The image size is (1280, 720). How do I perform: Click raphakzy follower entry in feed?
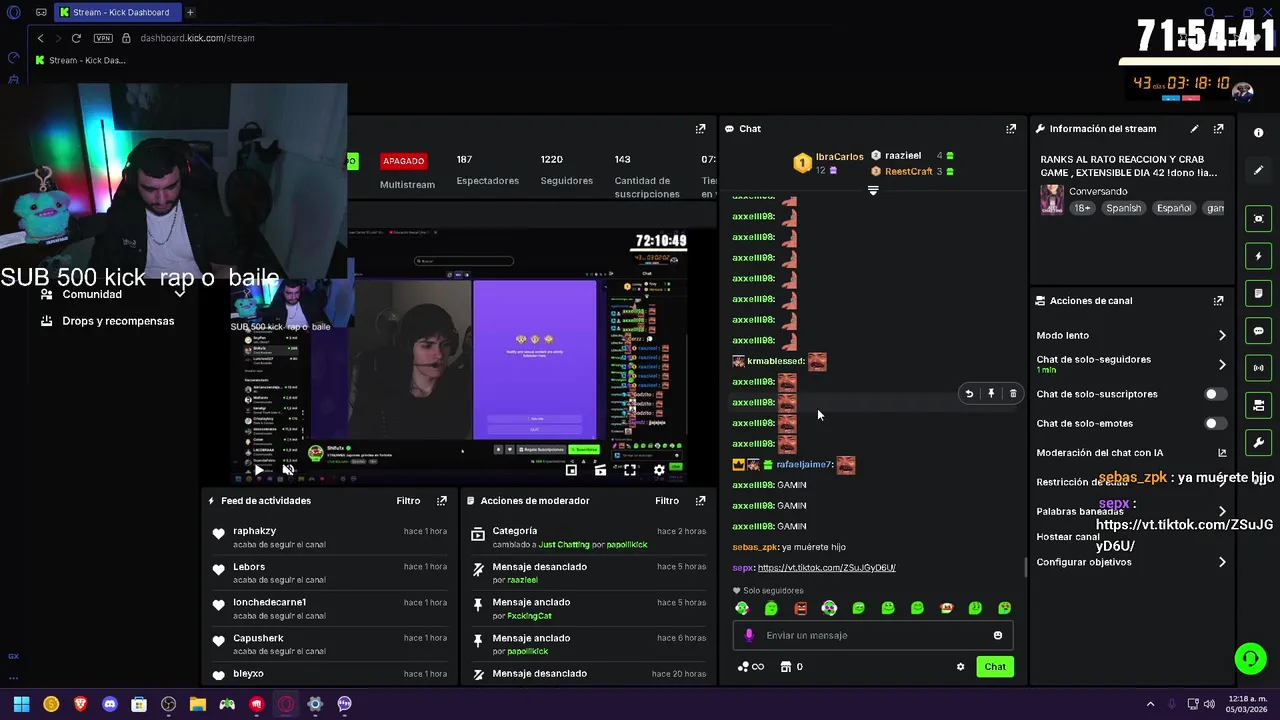click(x=328, y=537)
